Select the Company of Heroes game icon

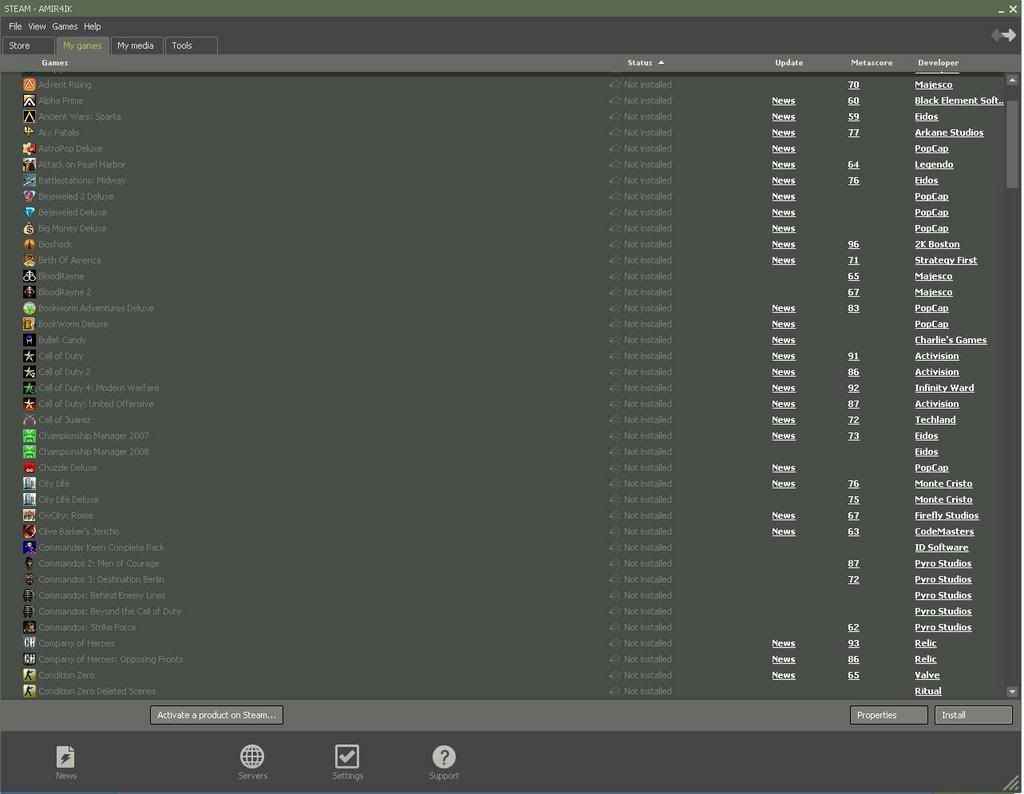pyautogui.click(x=30, y=643)
